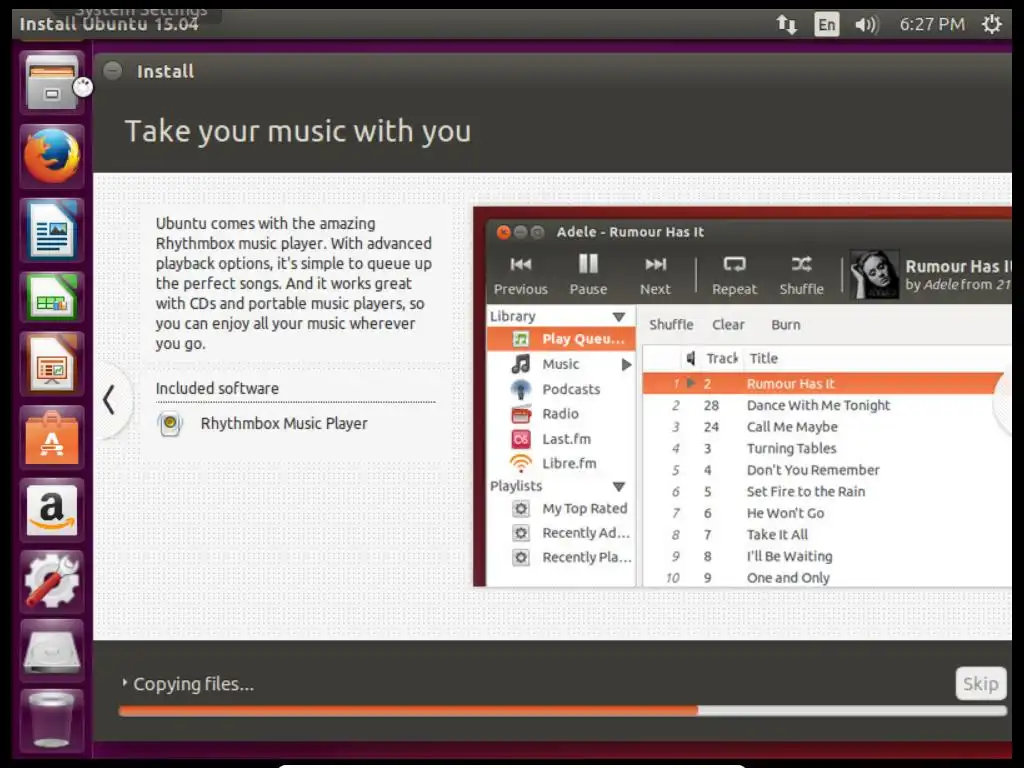The image size is (1024, 768).
Task: Open System Settings gear-and-wrench icon
Action: pos(52,581)
